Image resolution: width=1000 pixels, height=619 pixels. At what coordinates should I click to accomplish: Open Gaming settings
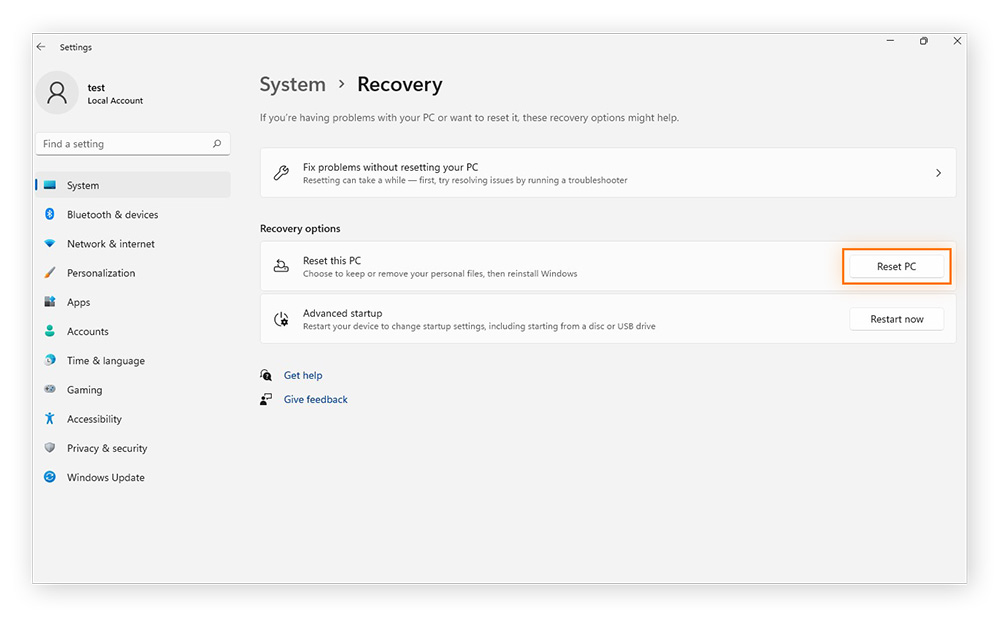click(x=133, y=390)
